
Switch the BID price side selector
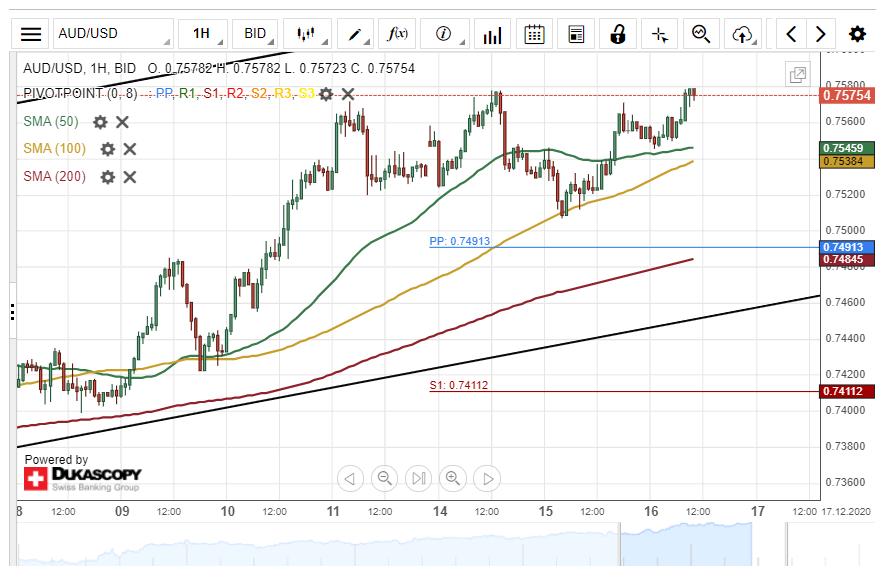[255, 34]
